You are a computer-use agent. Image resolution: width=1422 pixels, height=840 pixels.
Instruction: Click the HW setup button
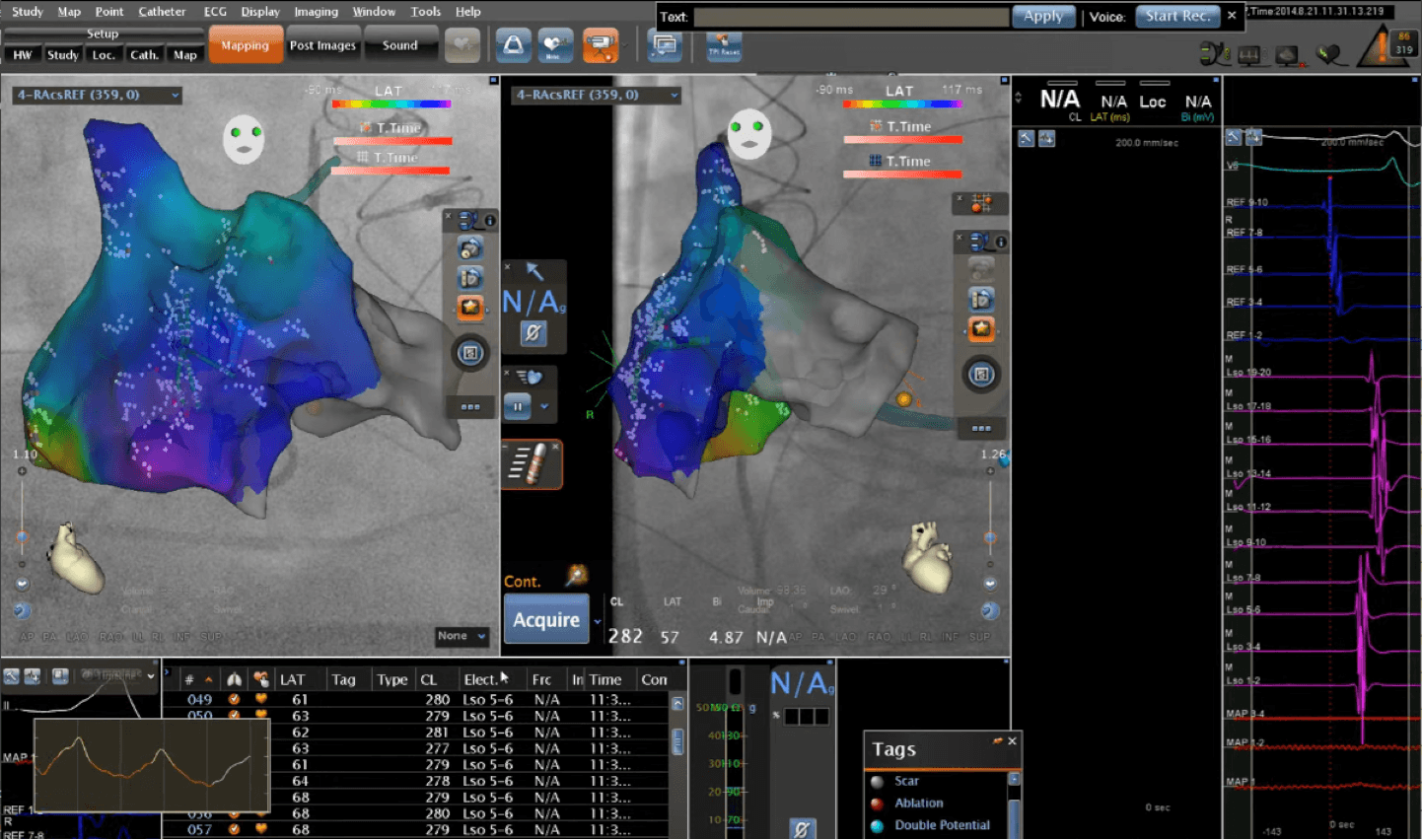pyautogui.click(x=23, y=55)
